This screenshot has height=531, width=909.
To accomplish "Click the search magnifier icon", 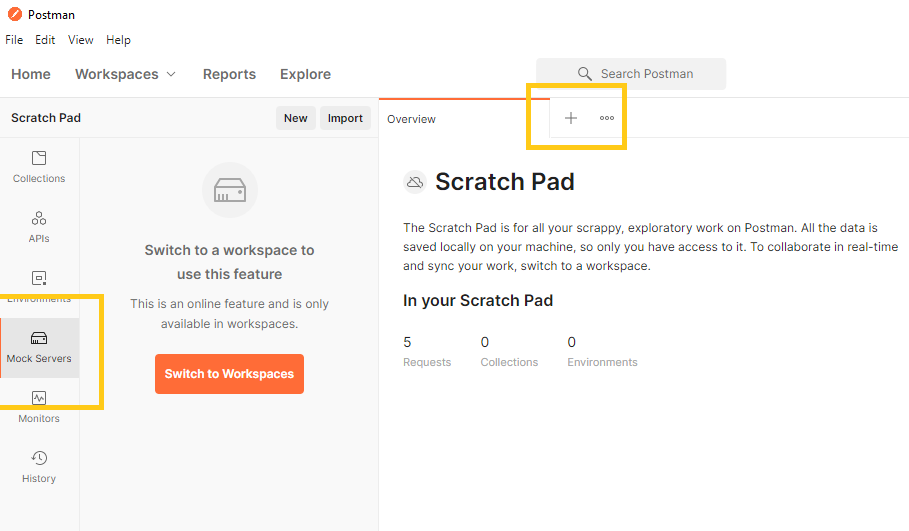I will (584, 74).
